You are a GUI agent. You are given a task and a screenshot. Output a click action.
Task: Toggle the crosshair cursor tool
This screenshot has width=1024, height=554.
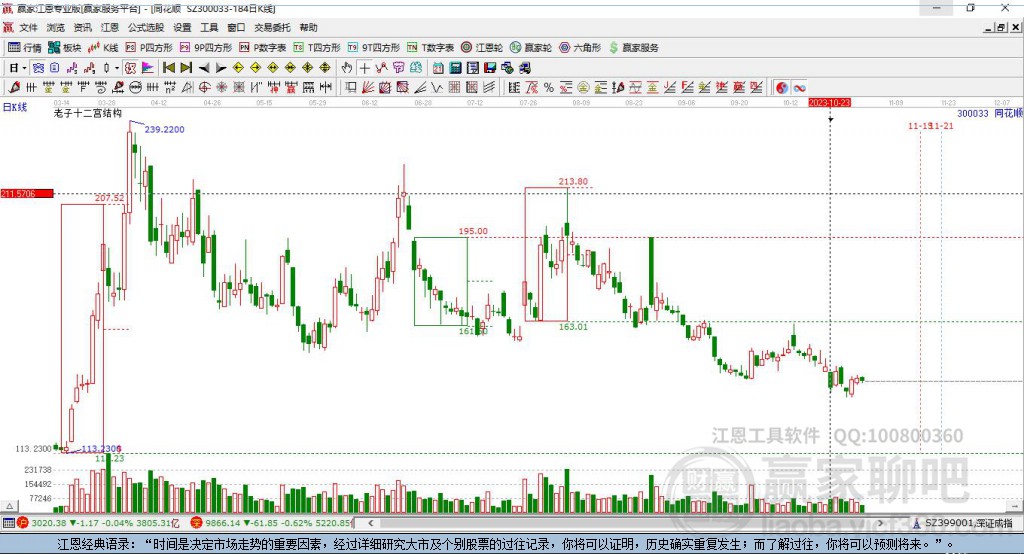[364, 67]
